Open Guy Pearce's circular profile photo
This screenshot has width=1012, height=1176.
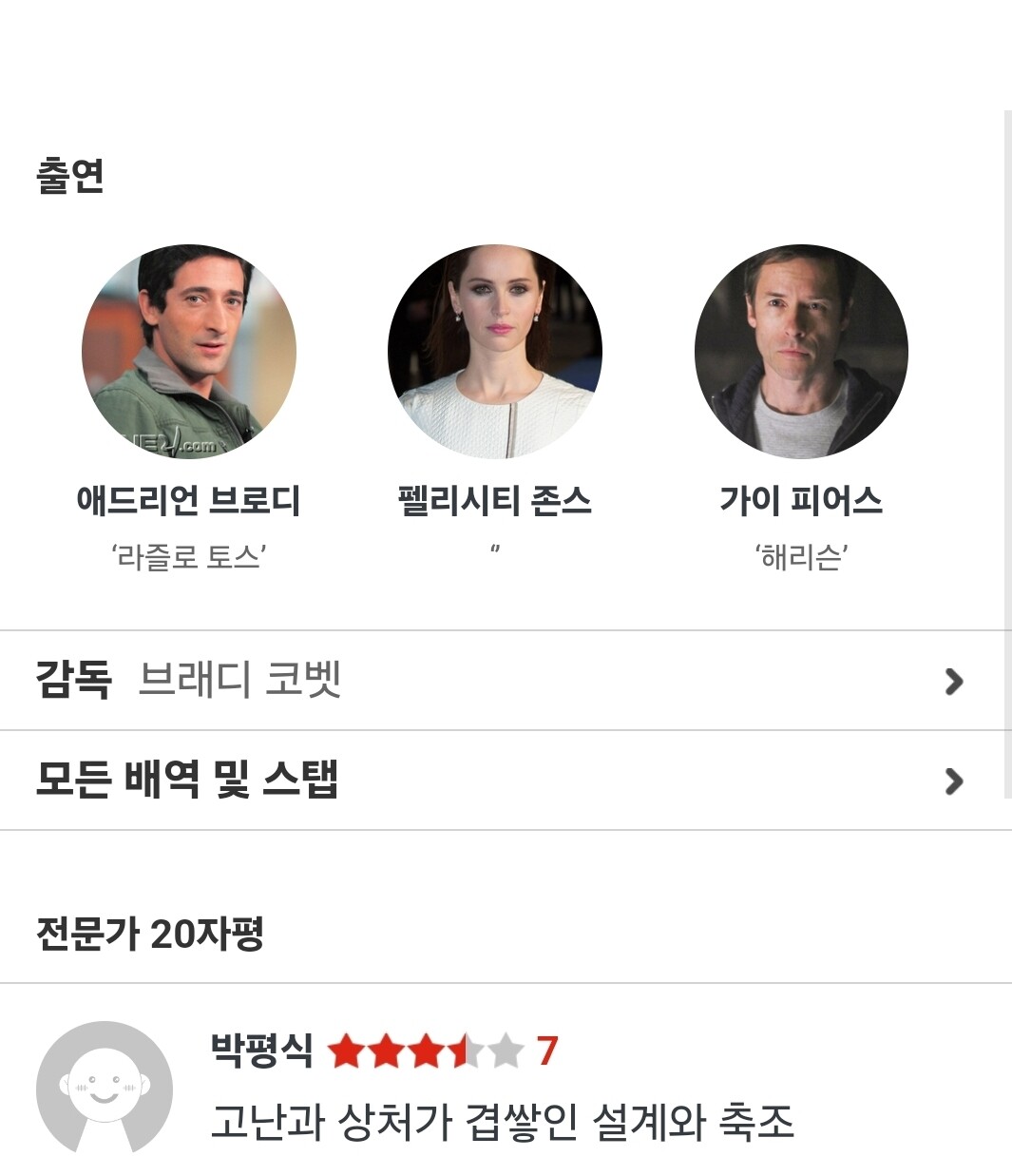pyautogui.click(x=801, y=352)
